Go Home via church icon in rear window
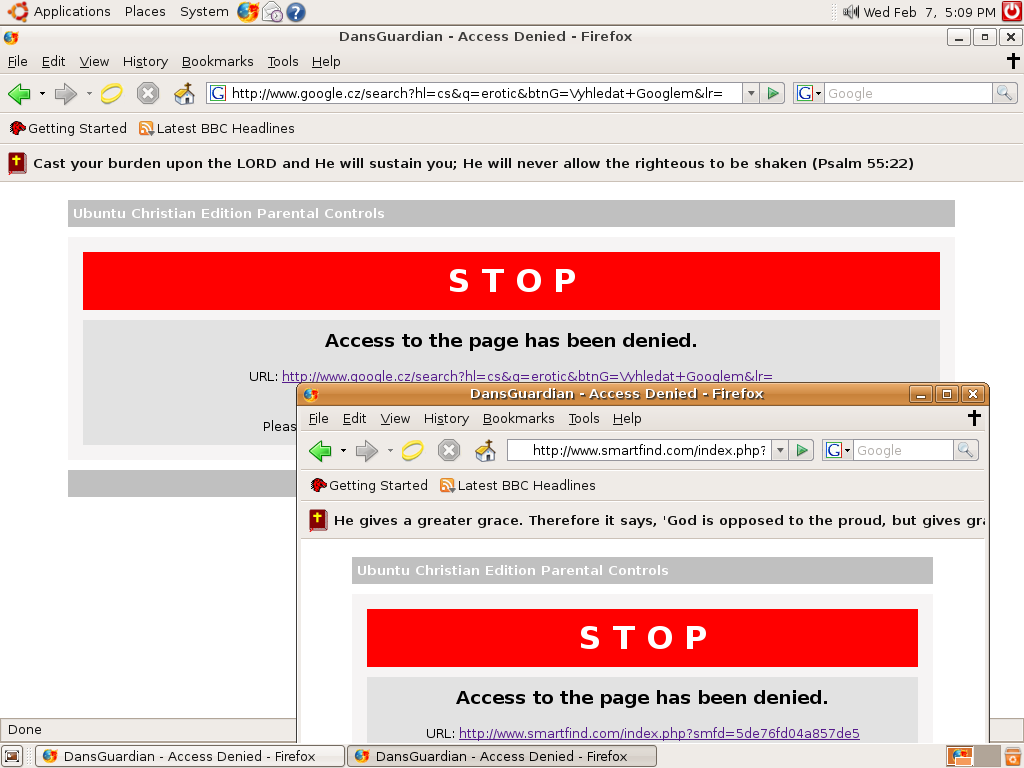This screenshot has height=768, width=1024. click(185, 93)
